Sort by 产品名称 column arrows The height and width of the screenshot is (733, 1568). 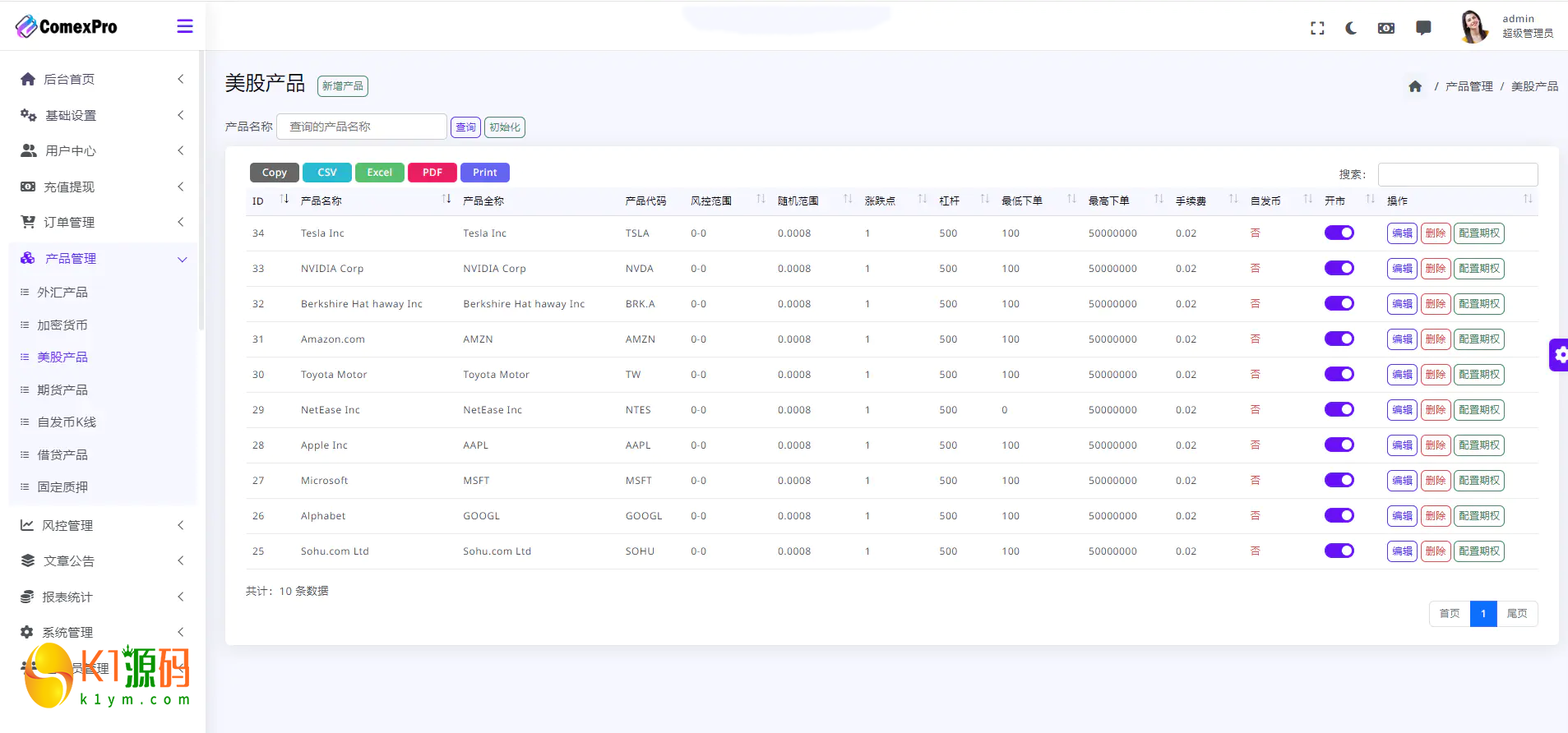tap(446, 200)
